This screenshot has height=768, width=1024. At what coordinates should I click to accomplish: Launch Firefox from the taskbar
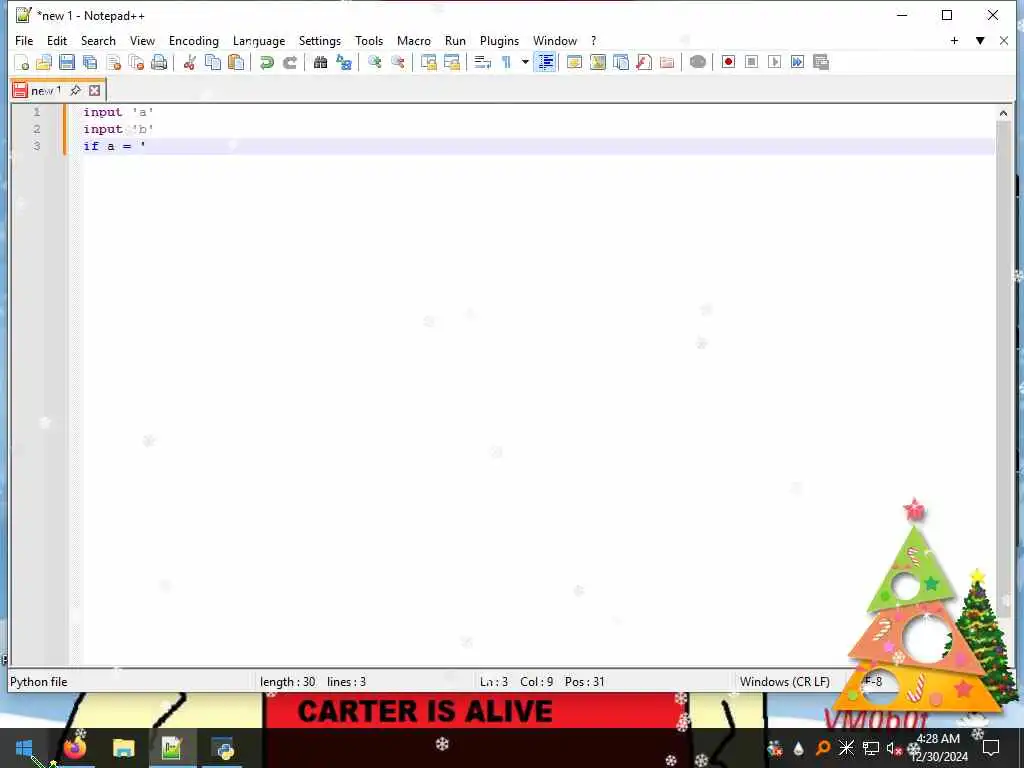(74, 748)
